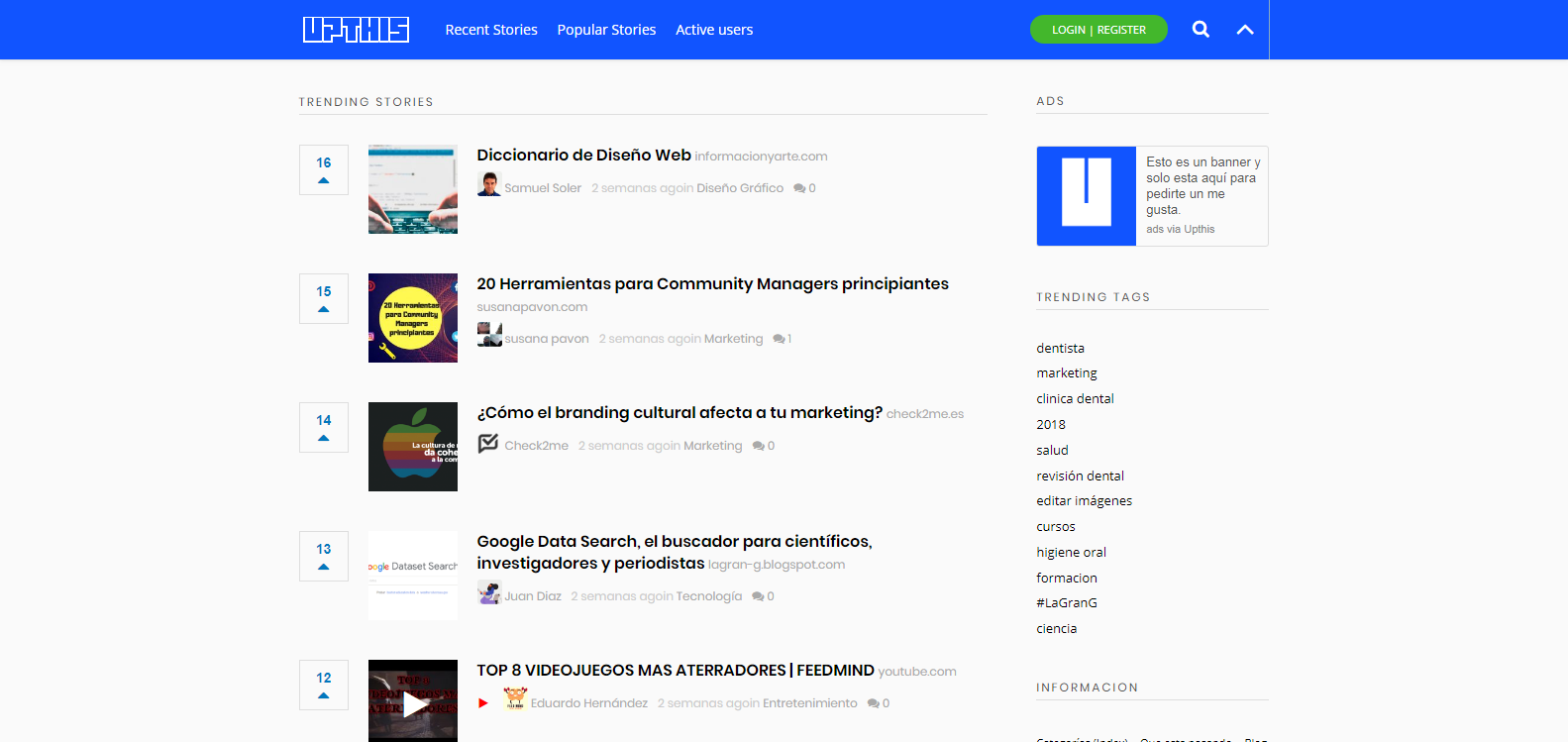Click the Upthis ad banner image
1568x742 pixels.
coord(1087,196)
